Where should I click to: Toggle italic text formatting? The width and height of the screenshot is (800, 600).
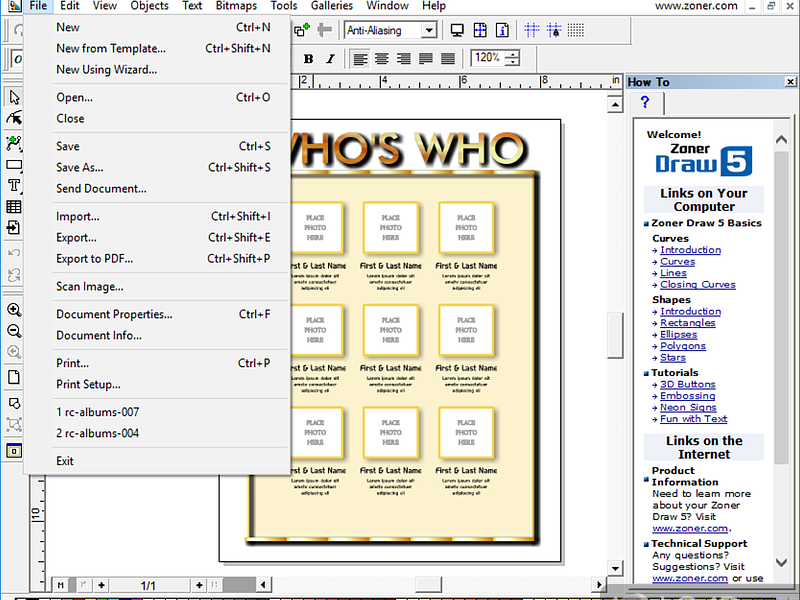click(x=331, y=59)
